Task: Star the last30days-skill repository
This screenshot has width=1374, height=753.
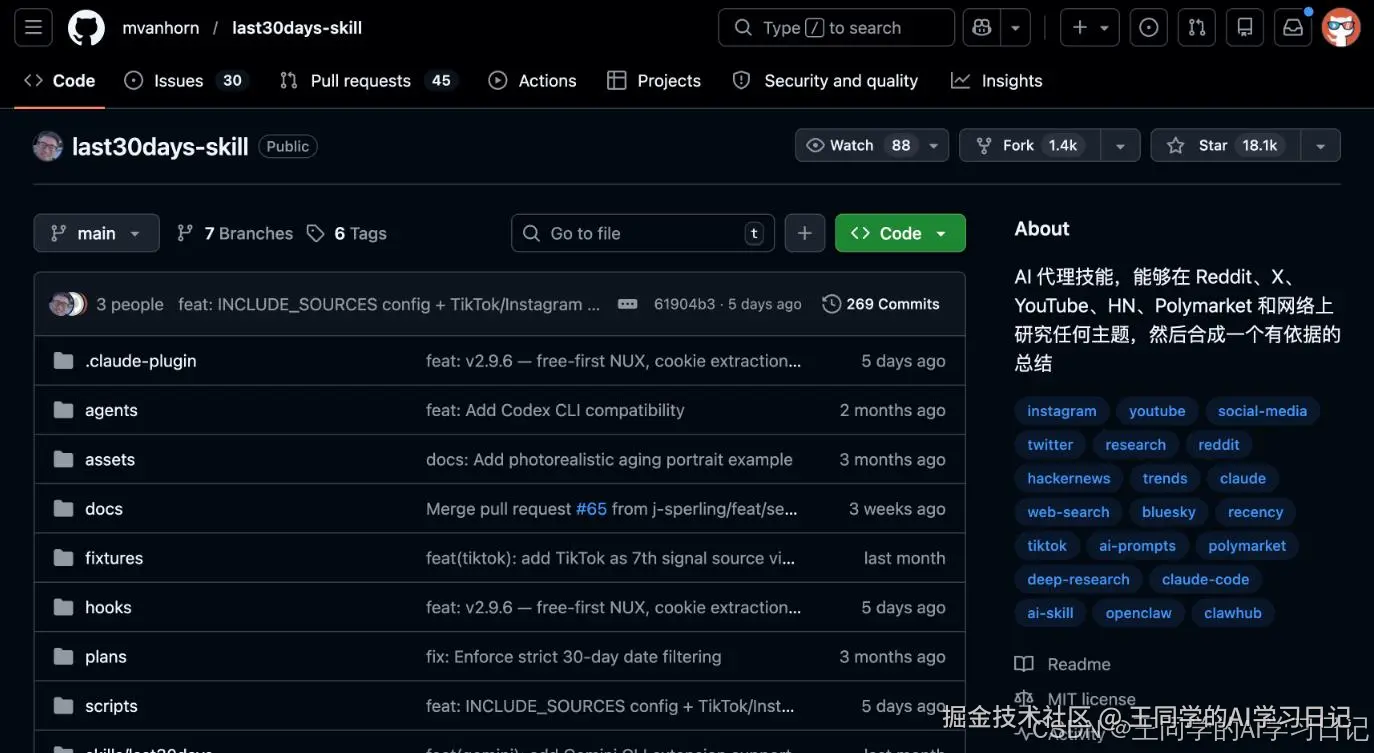Action: click(1225, 145)
